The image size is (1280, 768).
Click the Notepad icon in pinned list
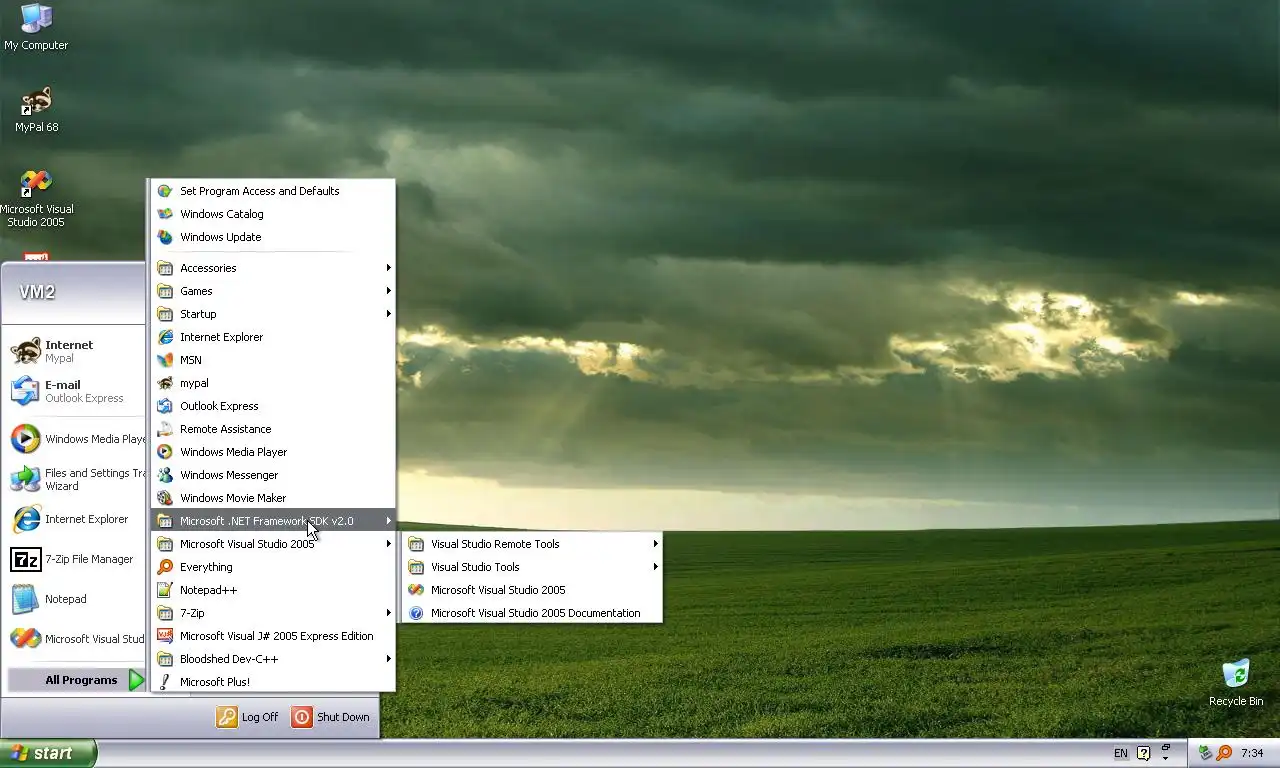tap(25, 599)
